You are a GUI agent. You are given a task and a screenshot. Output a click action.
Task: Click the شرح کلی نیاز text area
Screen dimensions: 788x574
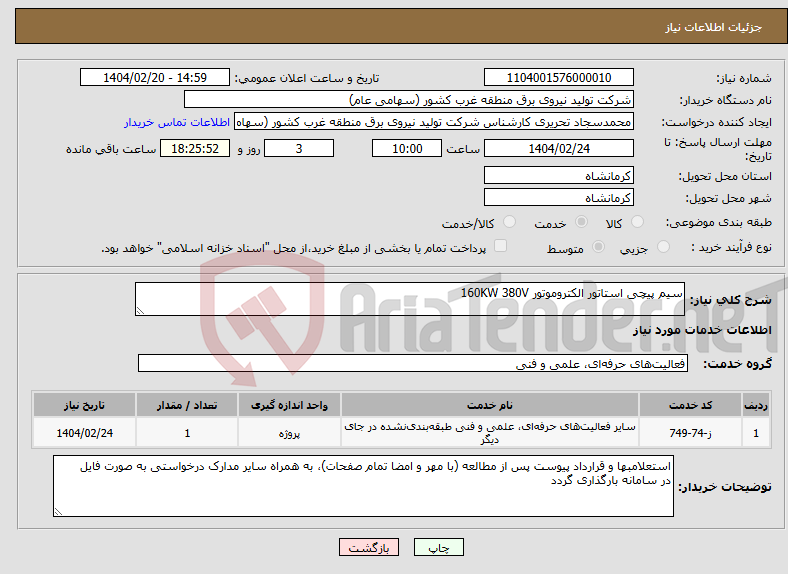tap(410, 299)
